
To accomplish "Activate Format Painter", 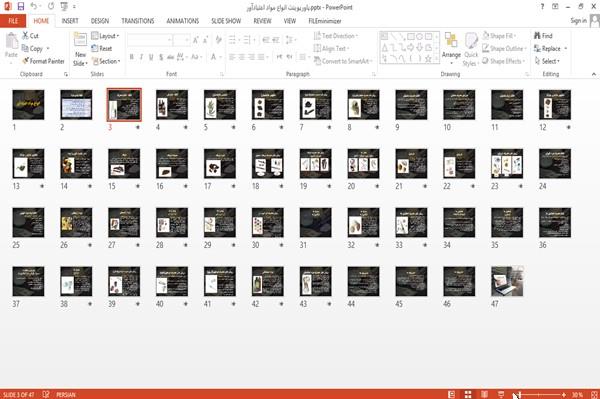I will pyautogui.click(x=43, y=61).
